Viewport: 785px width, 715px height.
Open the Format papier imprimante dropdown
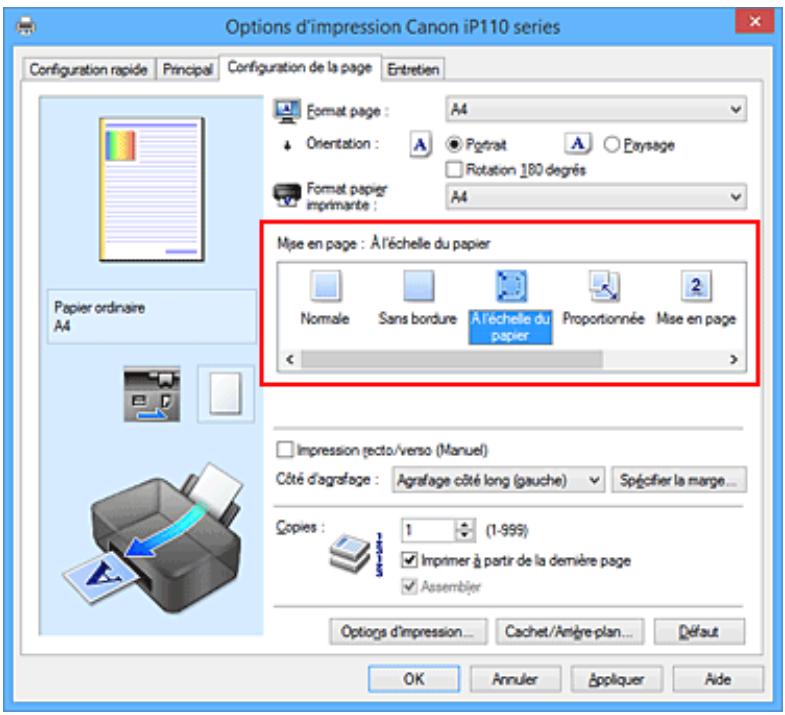[596, 197]
